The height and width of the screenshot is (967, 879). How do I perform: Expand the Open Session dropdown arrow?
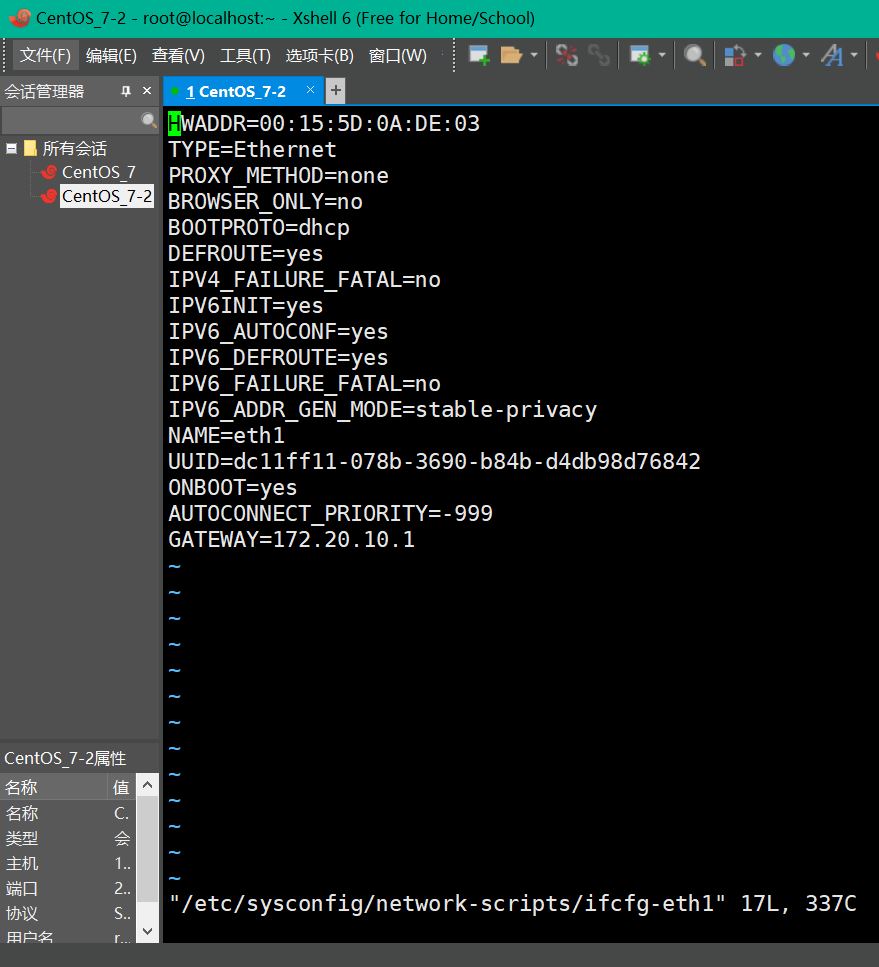tap(534, 56)
